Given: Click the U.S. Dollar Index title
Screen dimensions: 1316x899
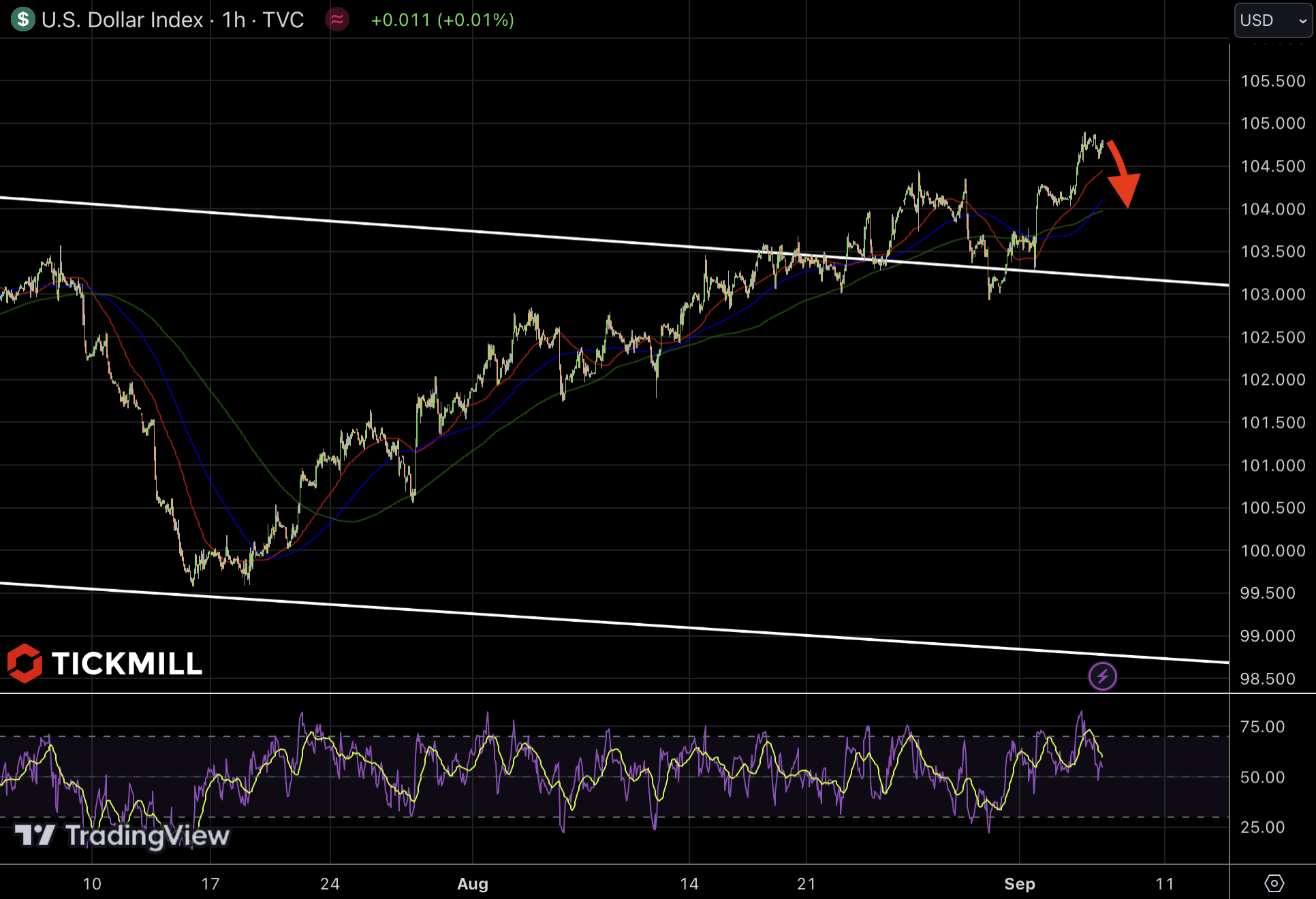Looking at the screenshot, I should [123, 20].
